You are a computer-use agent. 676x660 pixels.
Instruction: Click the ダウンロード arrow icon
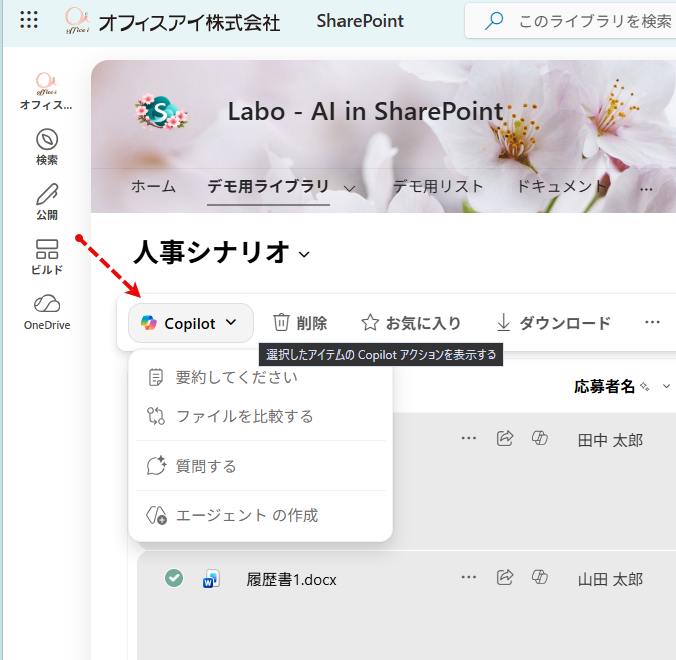pos(503,322)
